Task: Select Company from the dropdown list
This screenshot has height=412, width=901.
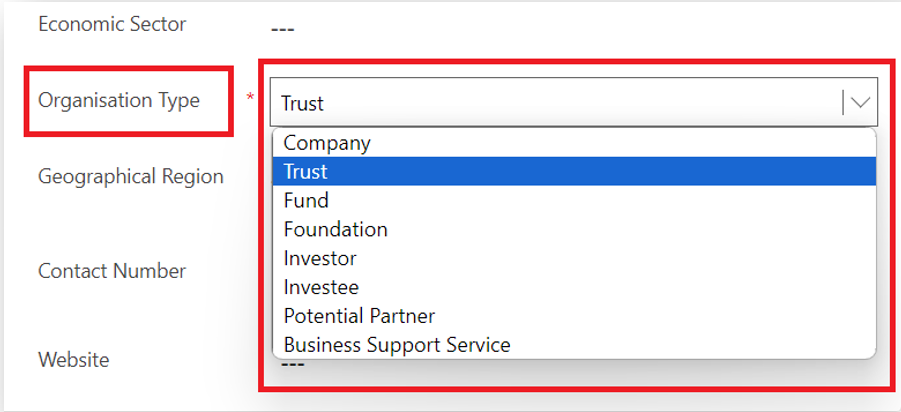Action: [327, 143]
